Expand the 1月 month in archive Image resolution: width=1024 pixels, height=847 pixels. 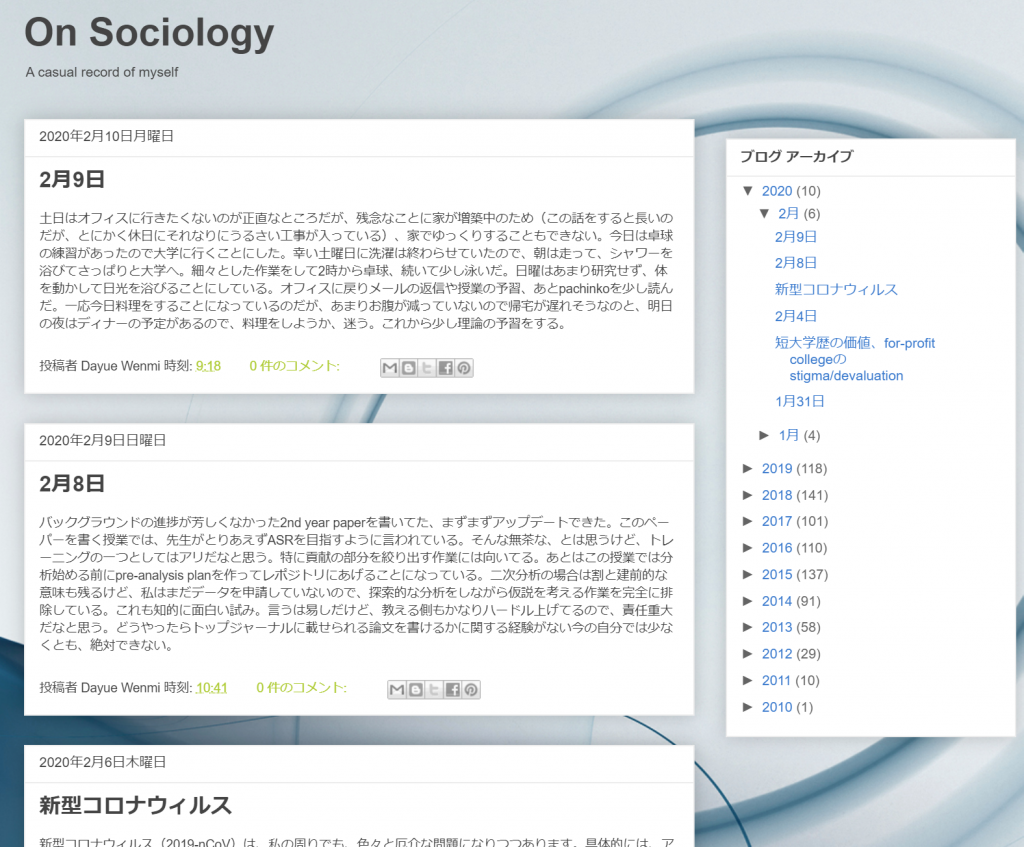click(x=765, y=435)
